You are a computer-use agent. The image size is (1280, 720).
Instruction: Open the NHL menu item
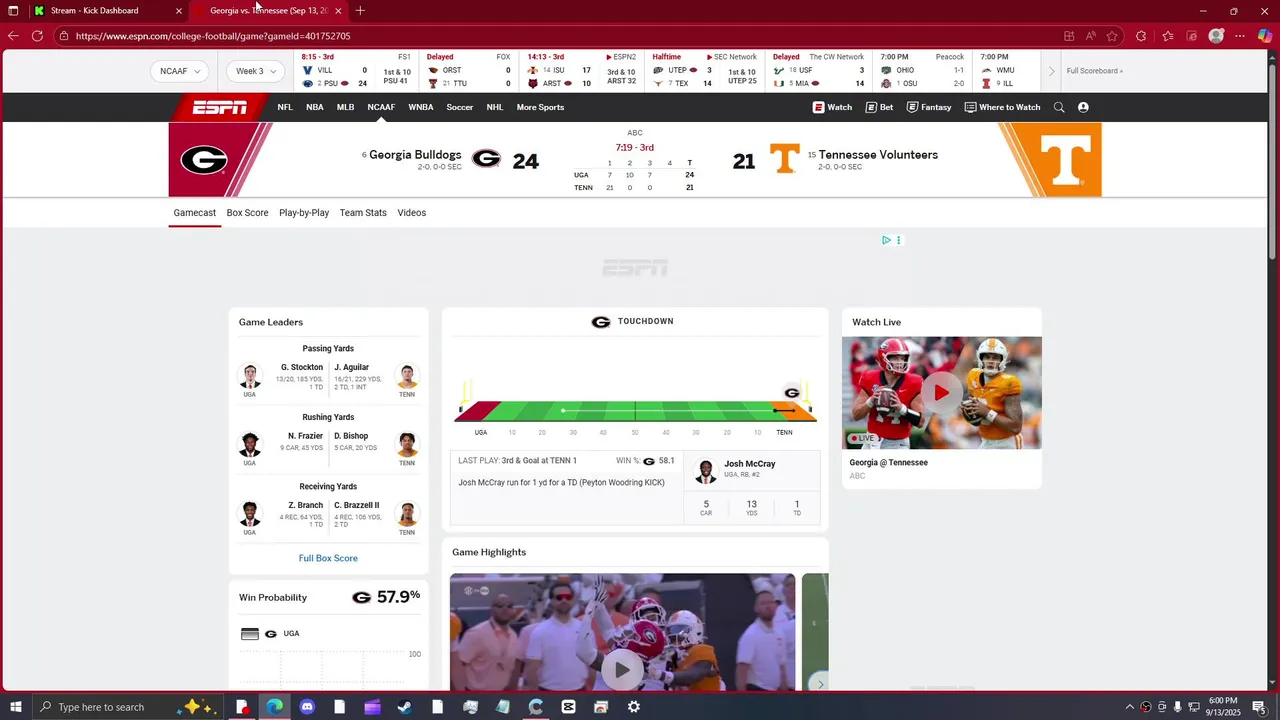[495, 107]
